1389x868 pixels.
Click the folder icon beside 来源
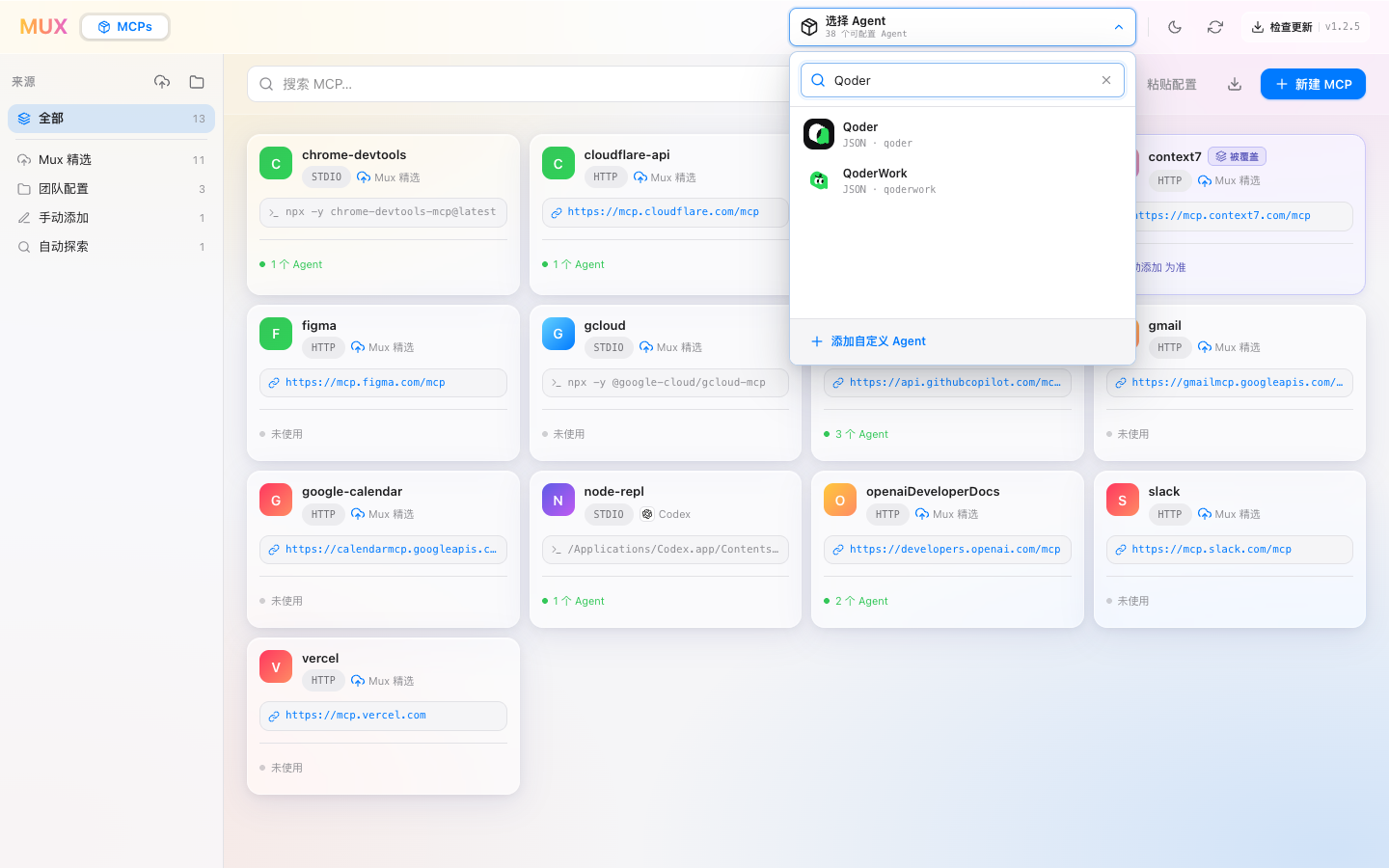197,82
